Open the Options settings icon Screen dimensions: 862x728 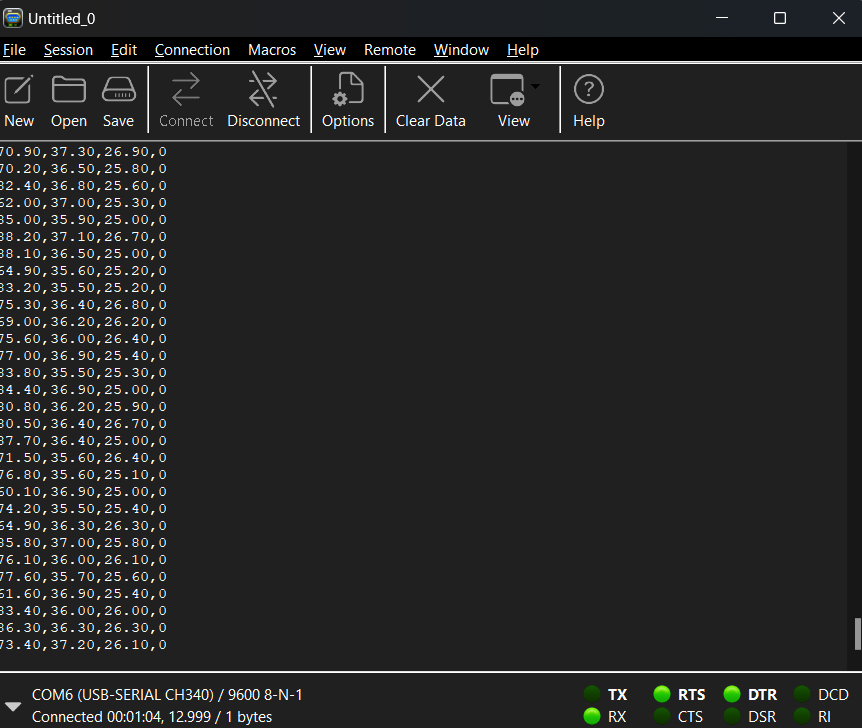pyautogui.click(x=348, y=90)
